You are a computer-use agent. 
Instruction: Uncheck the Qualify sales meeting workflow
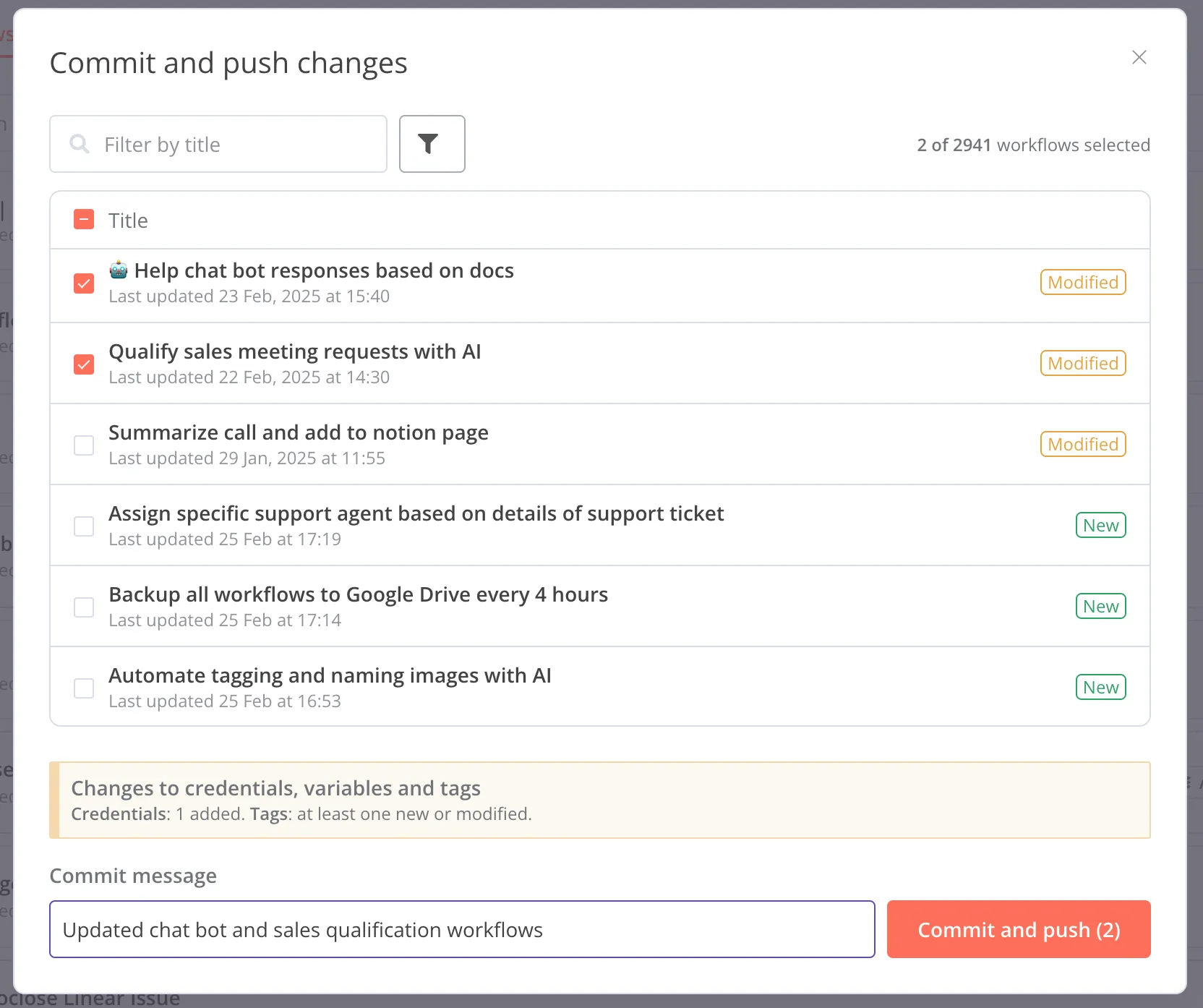click(84, 364)
